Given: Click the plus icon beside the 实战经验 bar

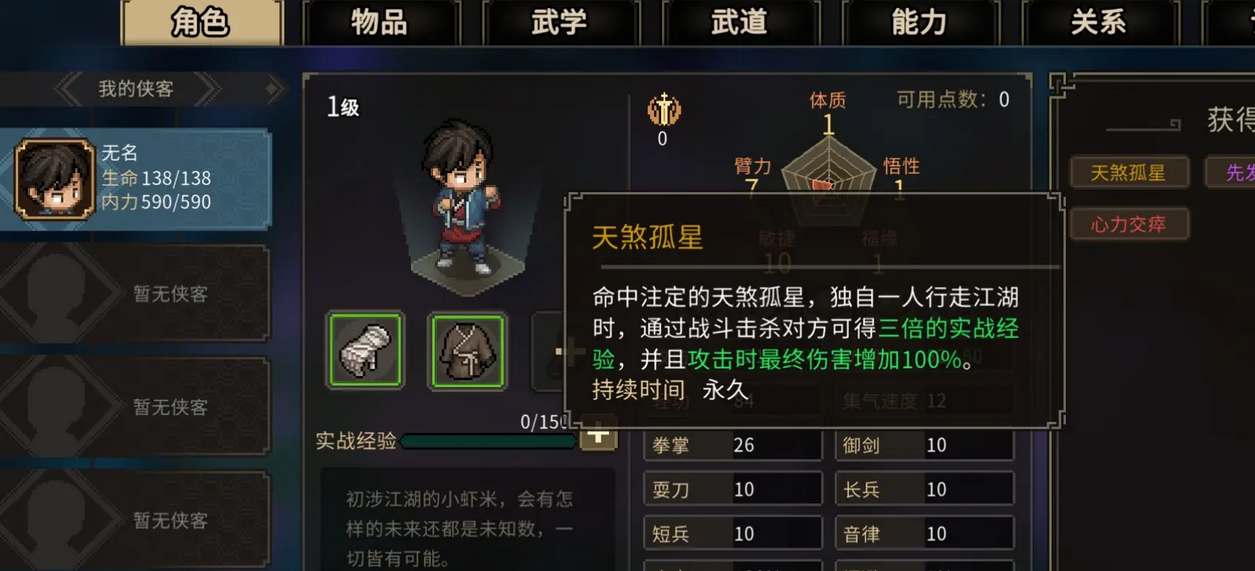Looking at the screenshot, I should click(x=600, y=437).
